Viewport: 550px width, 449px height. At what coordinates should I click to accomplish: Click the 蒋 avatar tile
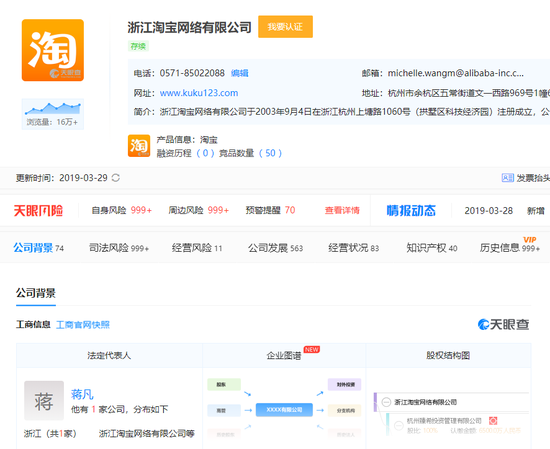44,400
